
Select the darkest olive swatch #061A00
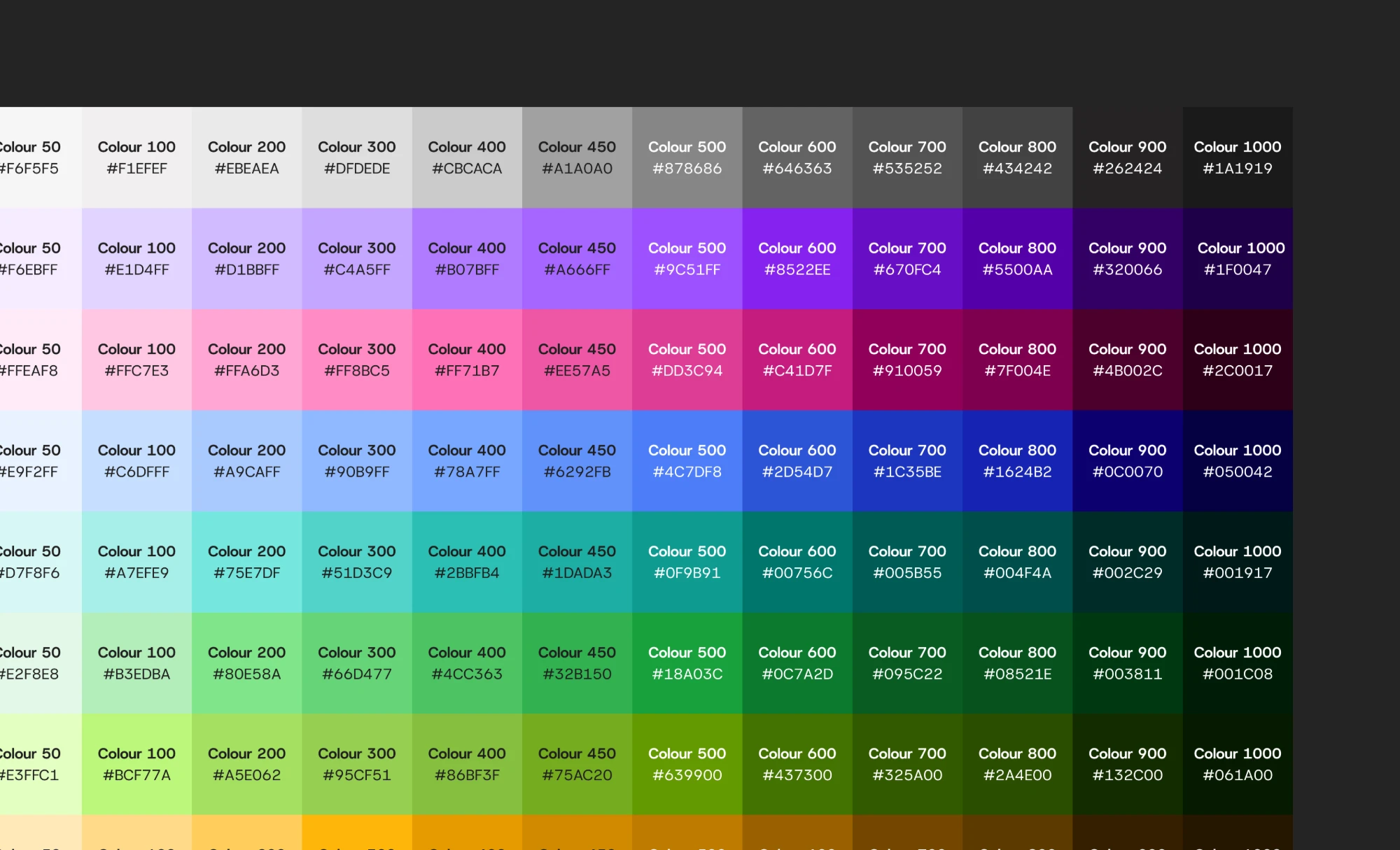(x=1238, y=764)
